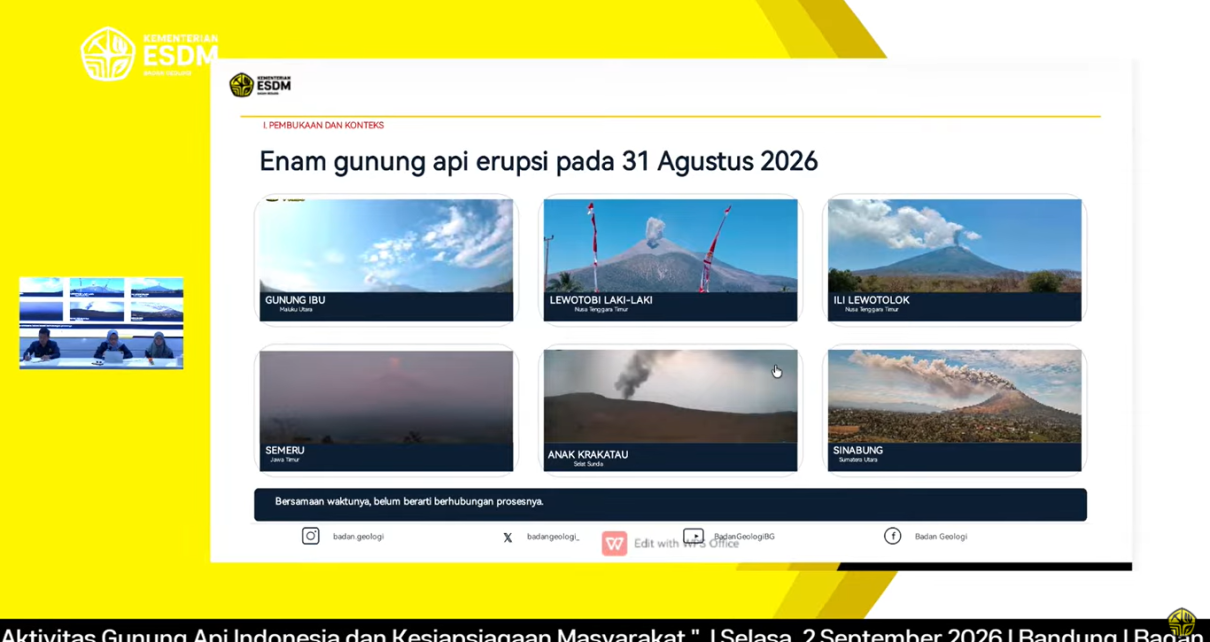Click the WPS Office watermark icon
The width and height of the screenshot is (1210, 642).
point(614,543)
